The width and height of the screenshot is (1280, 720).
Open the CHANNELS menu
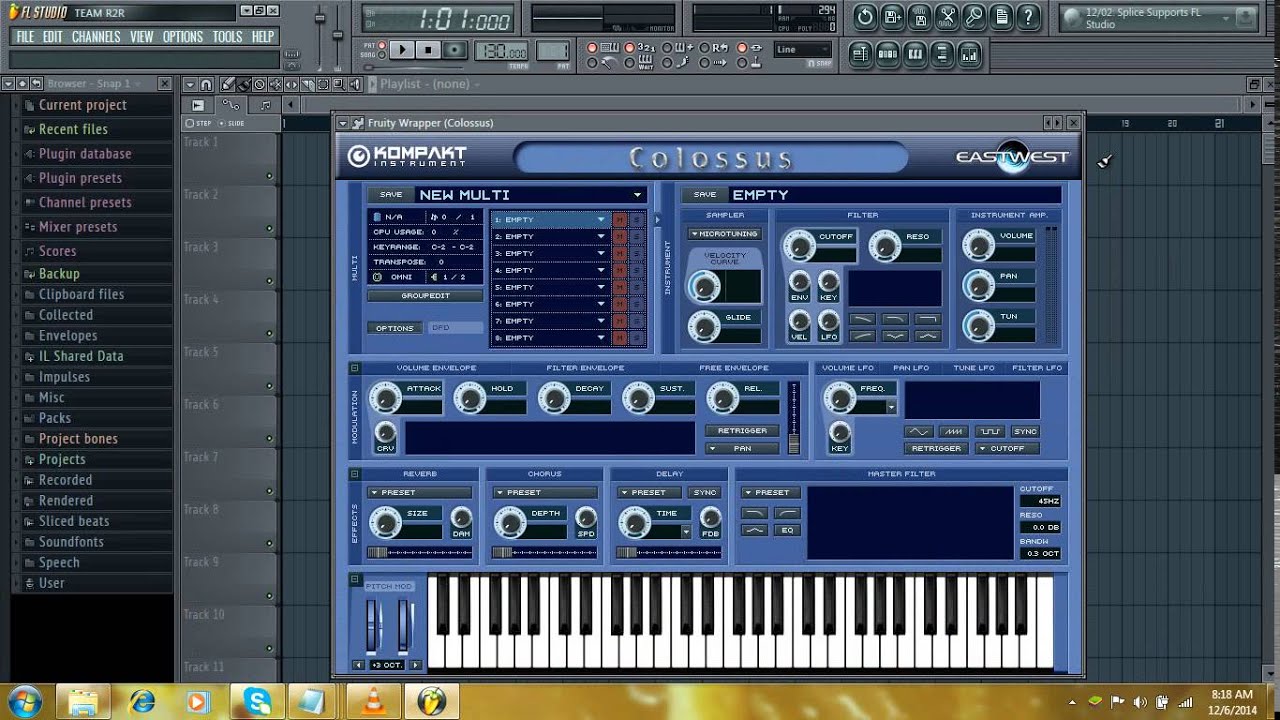(x=96, y=37)
